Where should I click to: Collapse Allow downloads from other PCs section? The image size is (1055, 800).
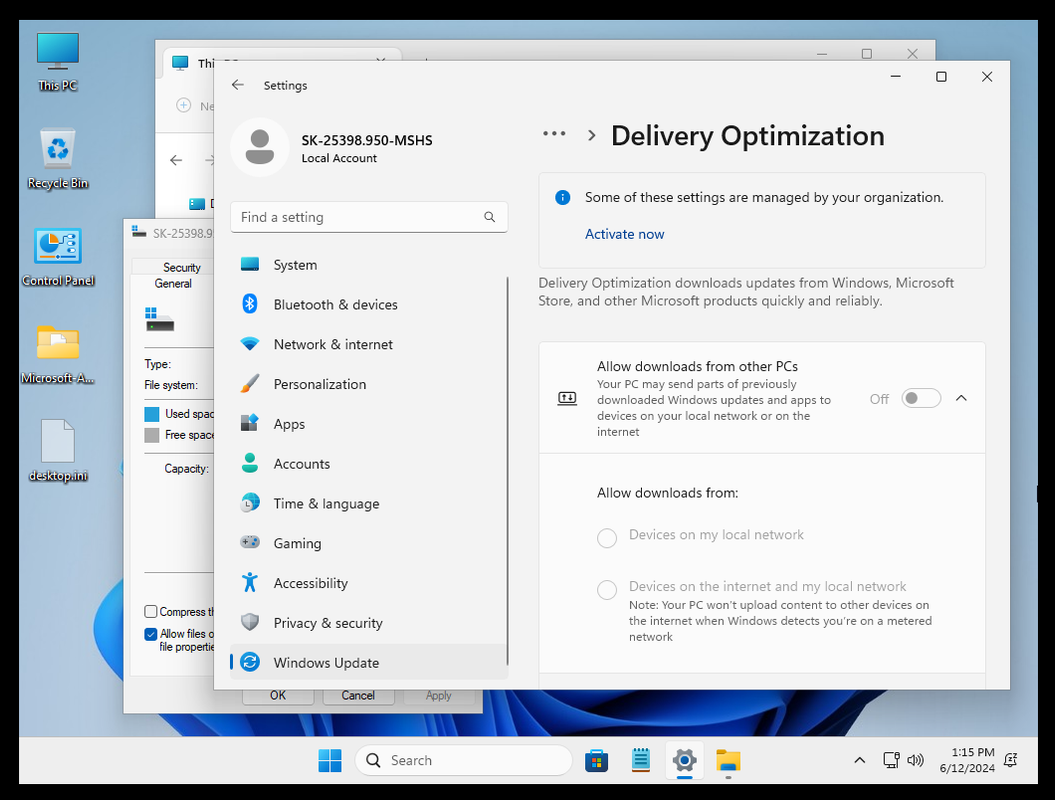tap(961, 398)
